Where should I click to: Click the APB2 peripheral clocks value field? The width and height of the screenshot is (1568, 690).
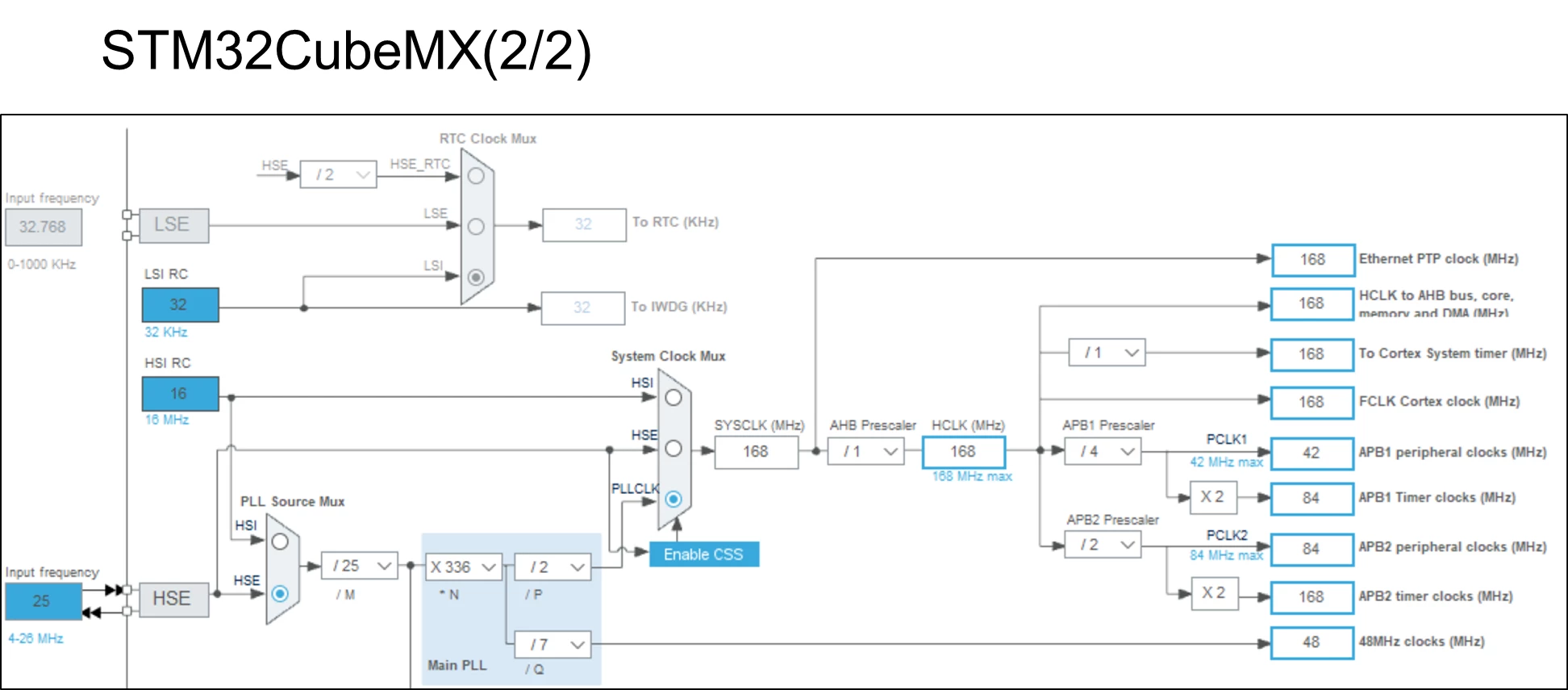click(x=1312, y=550)
